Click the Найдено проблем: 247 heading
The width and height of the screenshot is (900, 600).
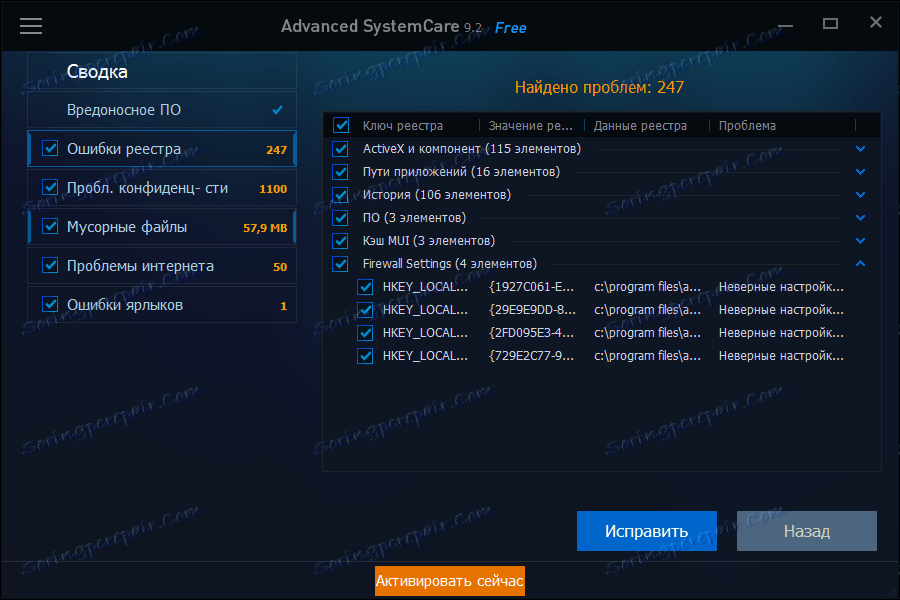[x=599, y=87]
